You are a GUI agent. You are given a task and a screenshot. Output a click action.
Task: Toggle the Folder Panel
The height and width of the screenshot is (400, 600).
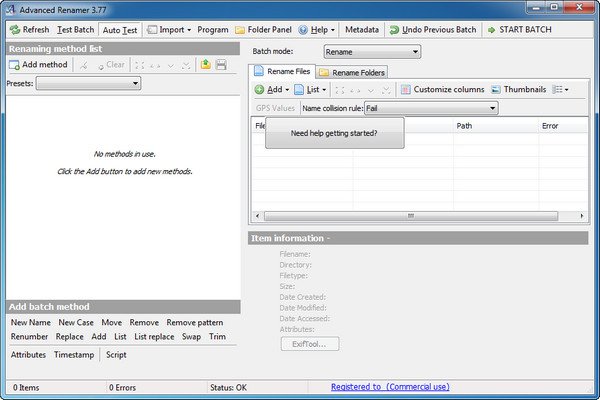(x=263, y=30)
